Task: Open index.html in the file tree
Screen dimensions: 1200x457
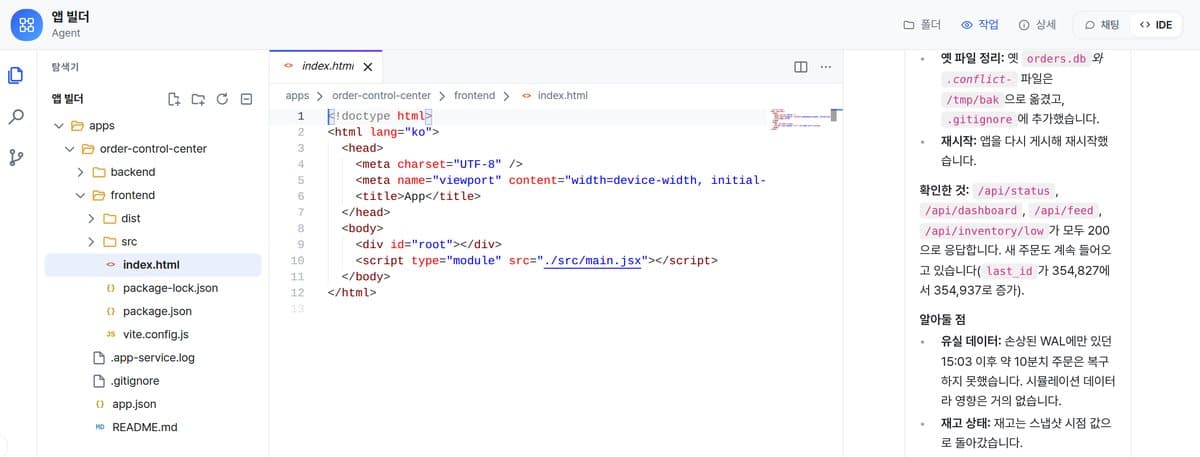Action: tap(153, 265)
